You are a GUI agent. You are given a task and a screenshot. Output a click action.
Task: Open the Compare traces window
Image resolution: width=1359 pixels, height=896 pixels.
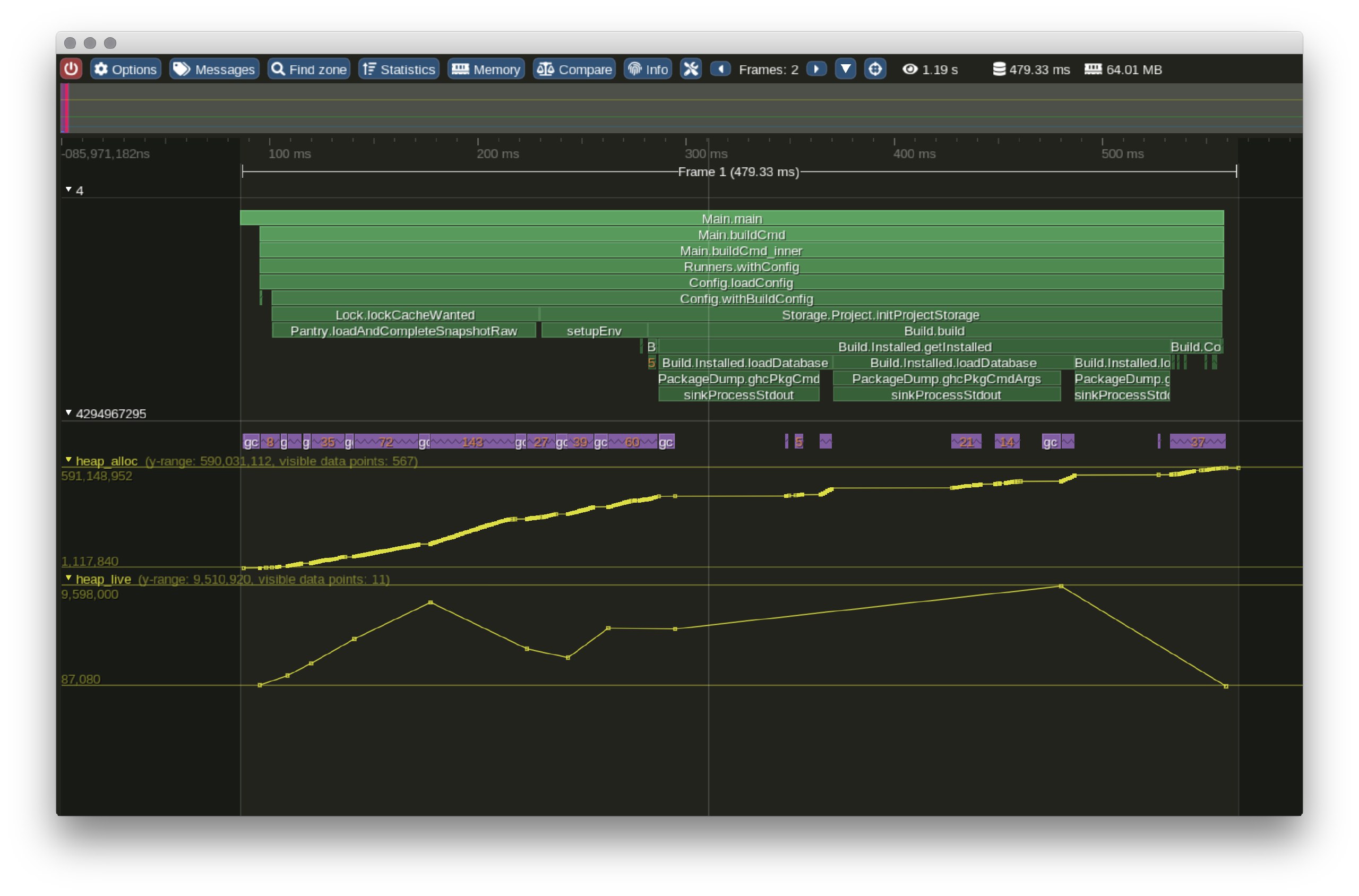(574, 69)
